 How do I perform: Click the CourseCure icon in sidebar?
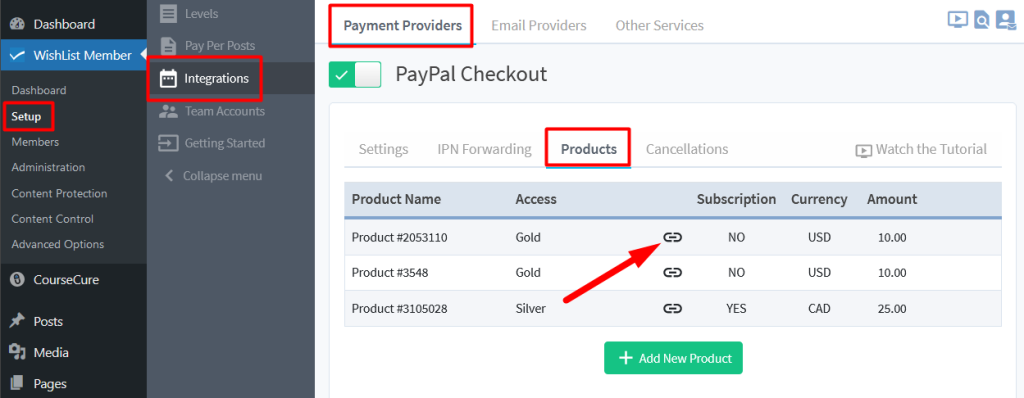tap(18, 280)
